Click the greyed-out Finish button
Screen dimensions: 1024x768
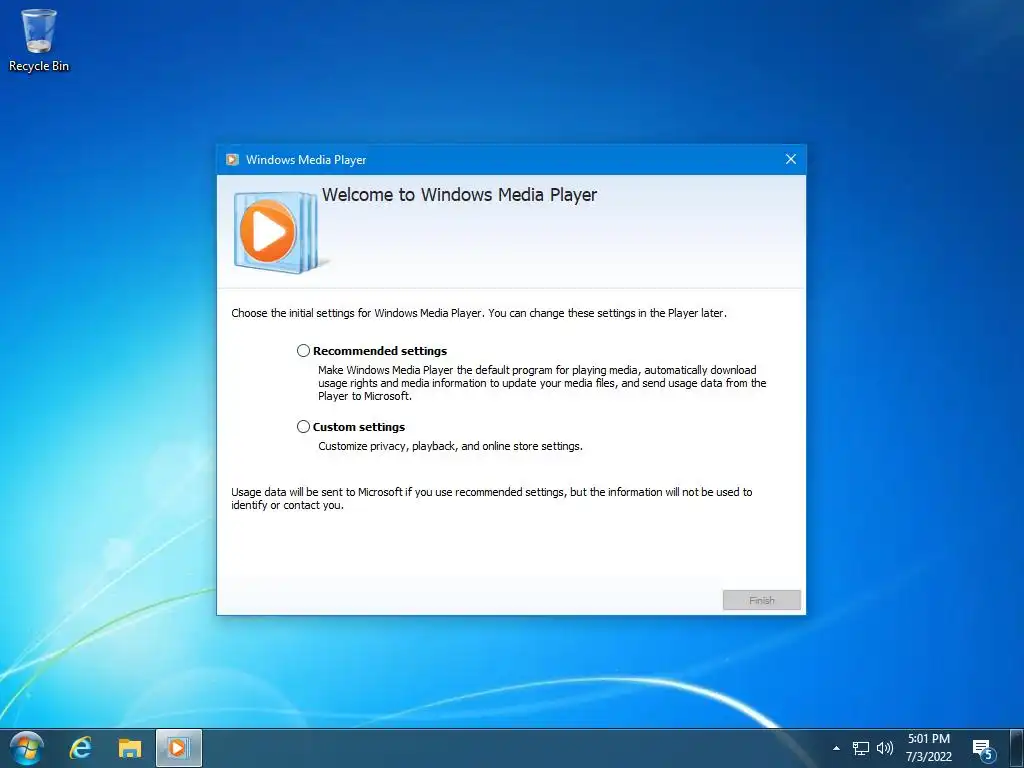(761, 600)
